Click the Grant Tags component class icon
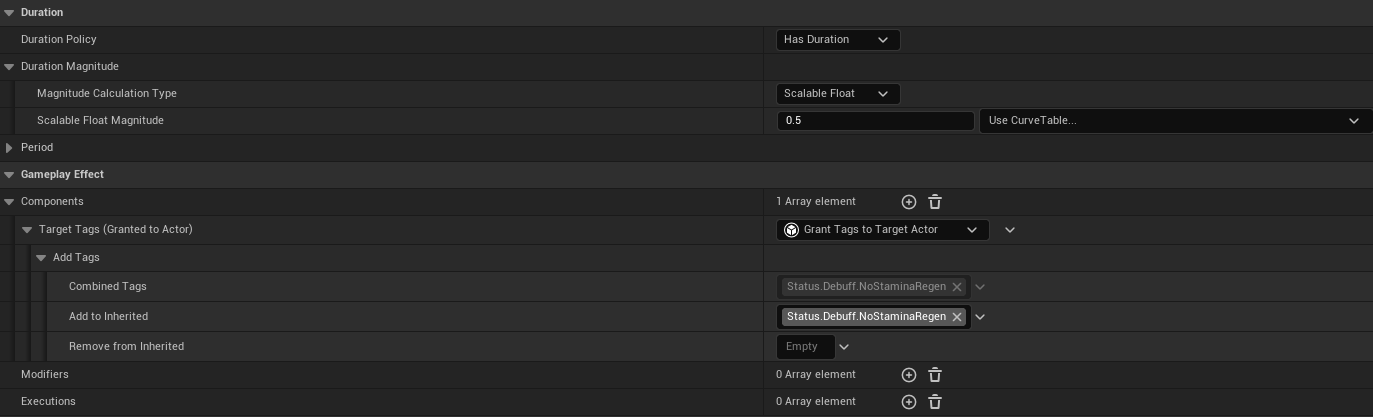 [x=792, y=230]
